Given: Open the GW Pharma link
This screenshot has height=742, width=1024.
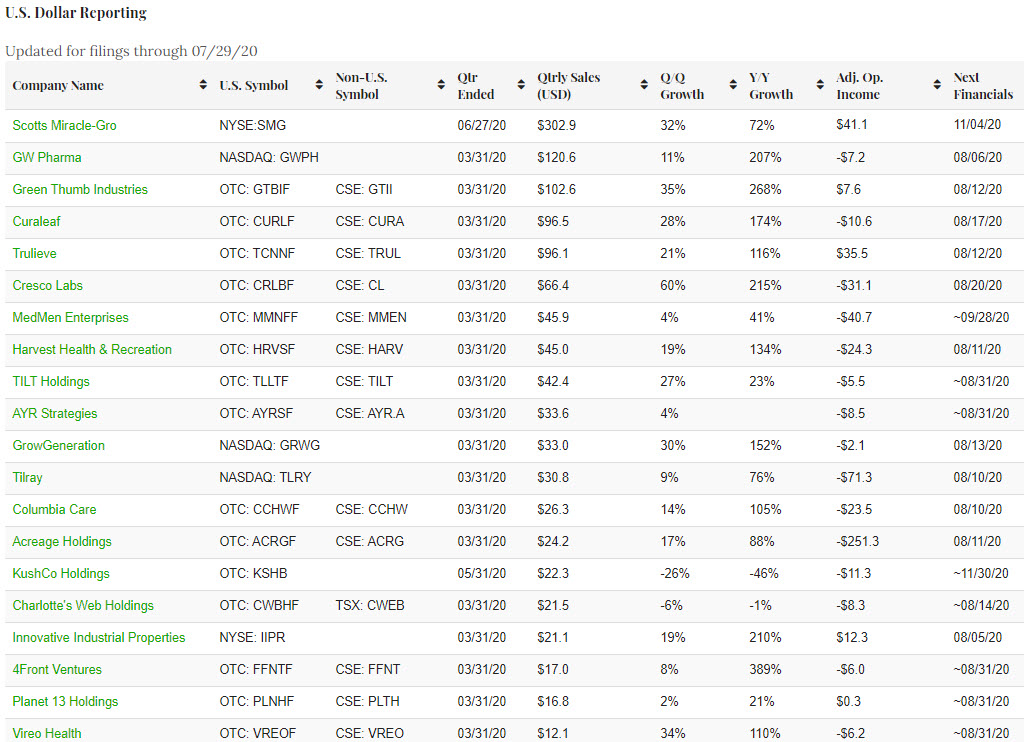Looking at the screenshot, I should click(x=47, y=158).
